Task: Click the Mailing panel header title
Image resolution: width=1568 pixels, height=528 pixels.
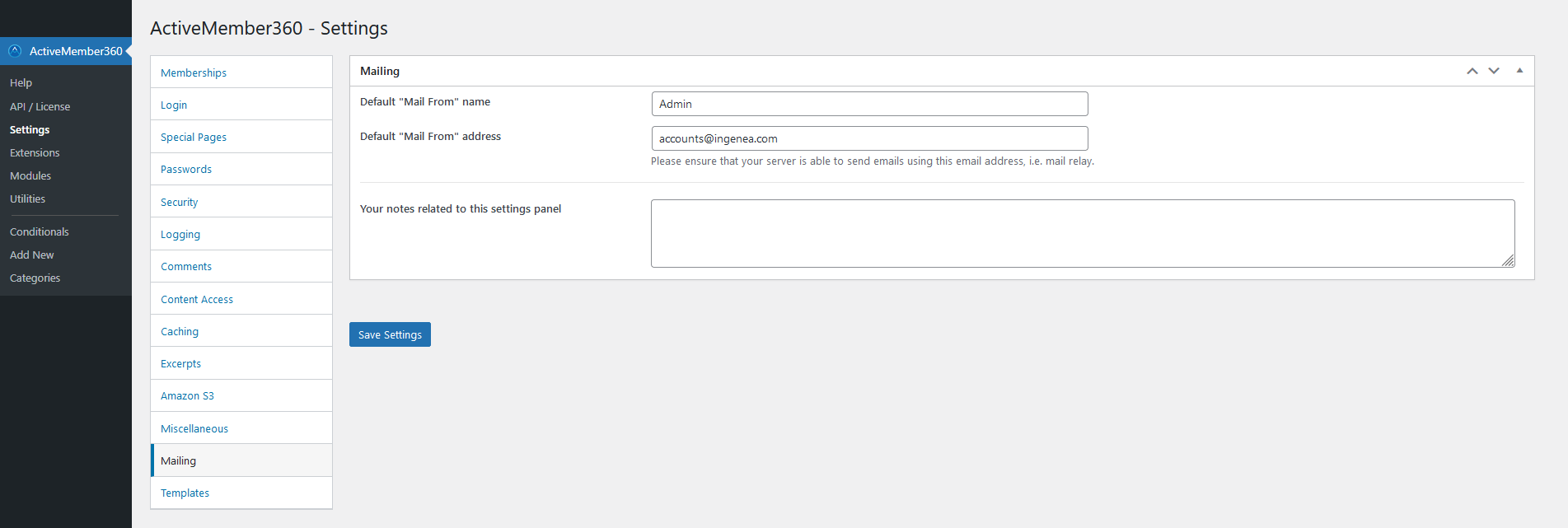Action: pyautogui.click(x=380, y=71)
